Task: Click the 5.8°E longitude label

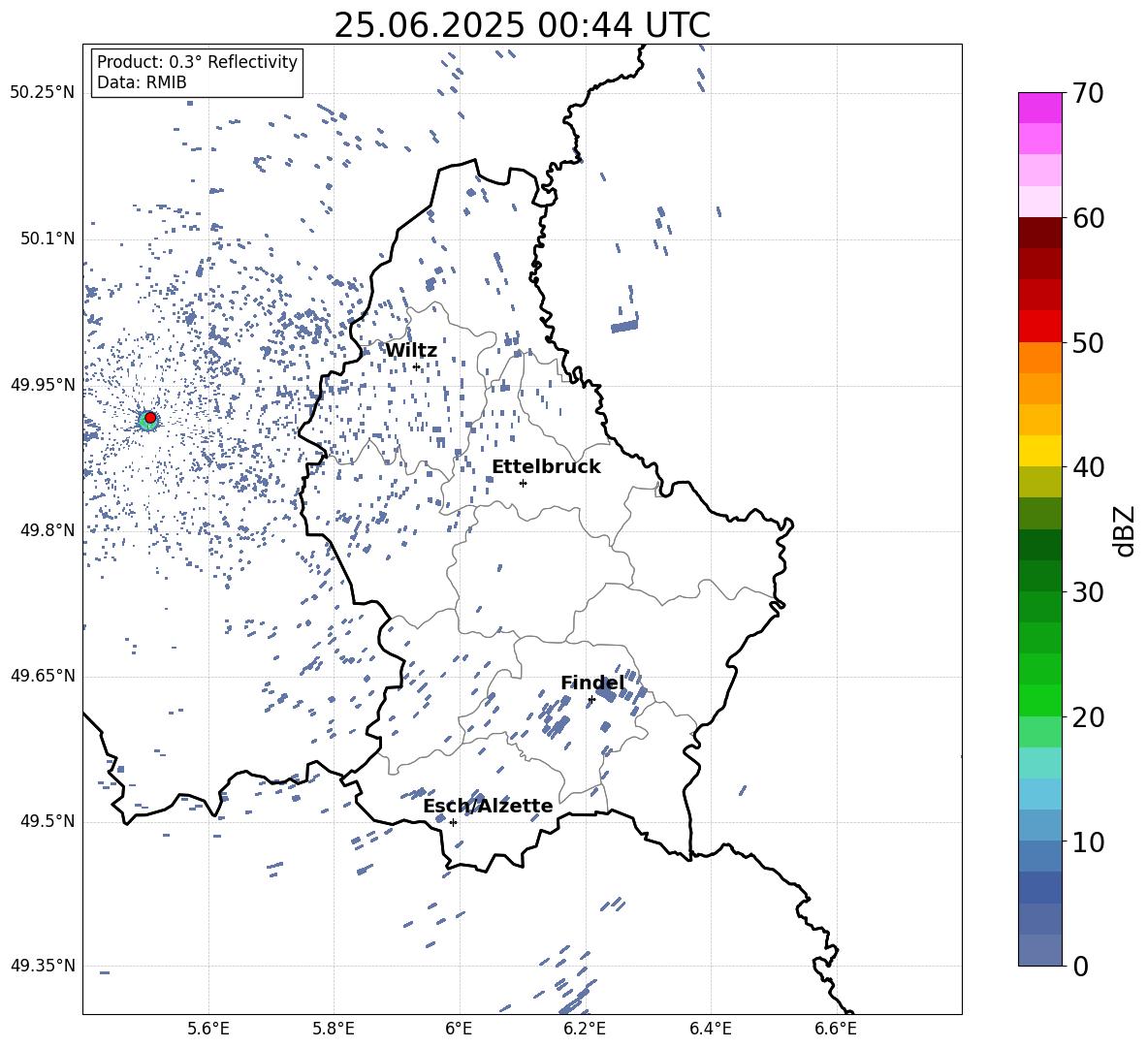Action: 334,1029
